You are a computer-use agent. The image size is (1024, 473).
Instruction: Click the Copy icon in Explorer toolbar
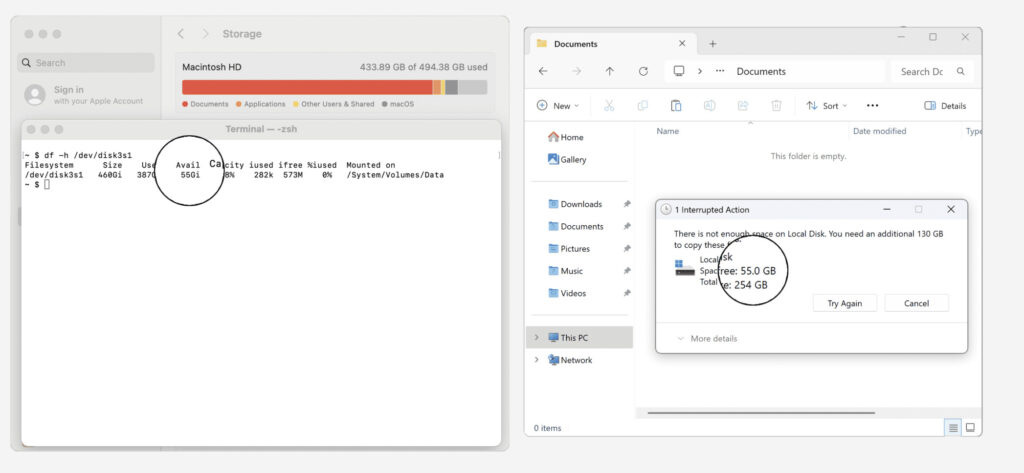coord(643,106)
